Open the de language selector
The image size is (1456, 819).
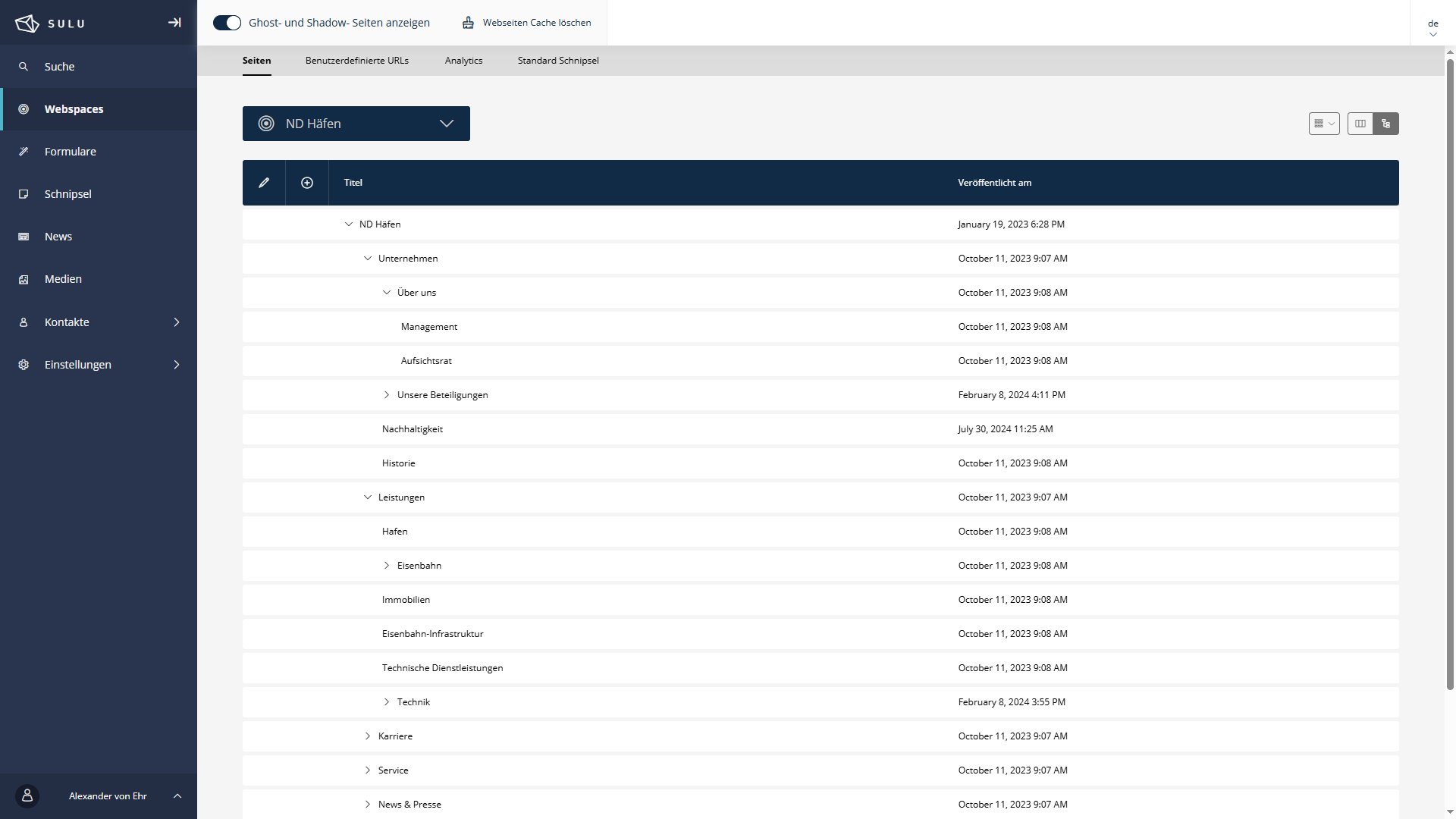coord(1432,27)
